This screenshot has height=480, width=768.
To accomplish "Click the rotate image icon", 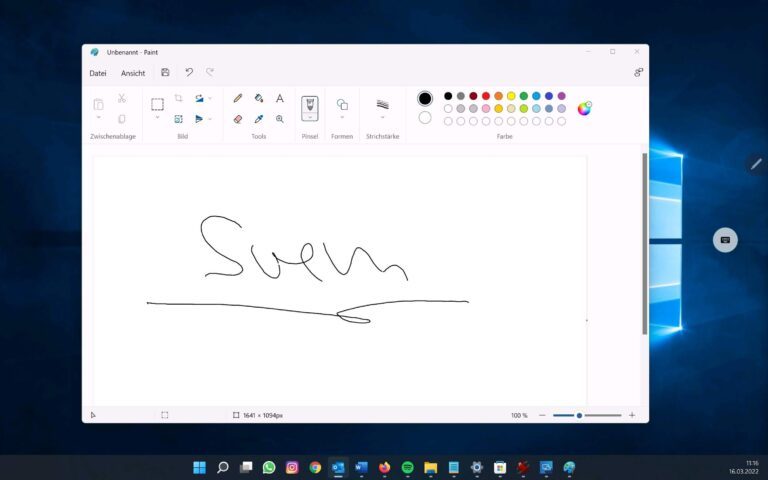I will tap(199, 98).
